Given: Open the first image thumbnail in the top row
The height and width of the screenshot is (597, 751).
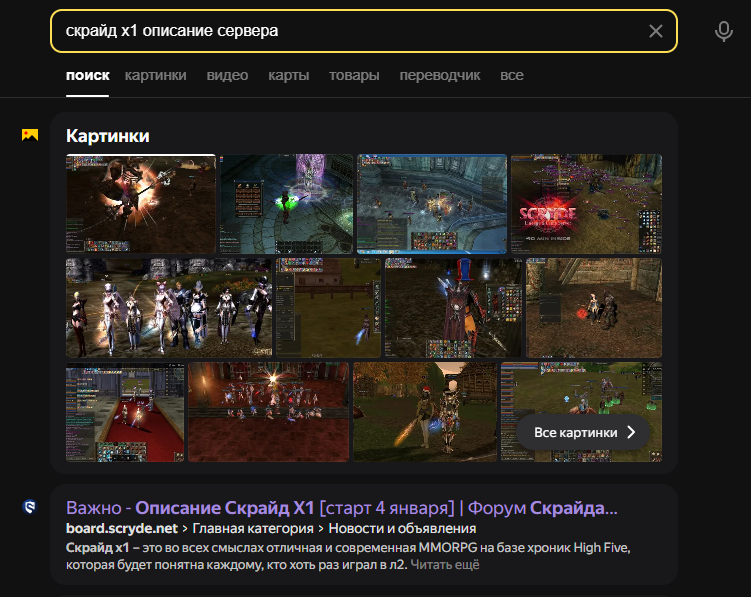Looking at the screenshot, I should coord(140,204).
